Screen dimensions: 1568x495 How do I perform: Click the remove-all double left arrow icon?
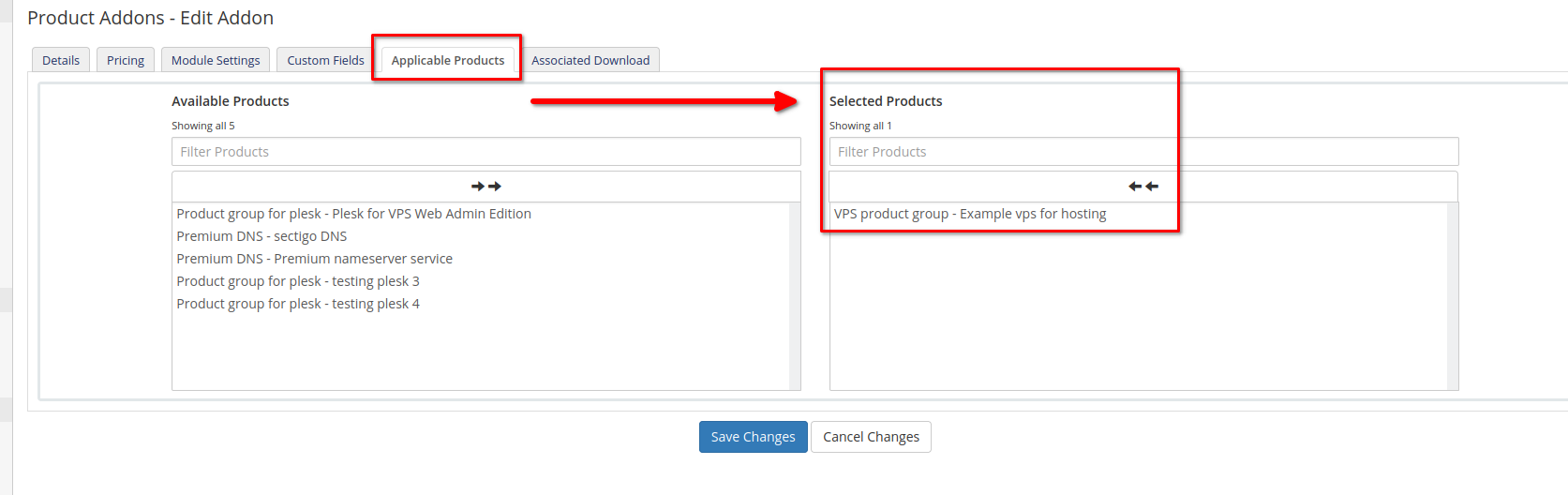tap(1143, 187)
